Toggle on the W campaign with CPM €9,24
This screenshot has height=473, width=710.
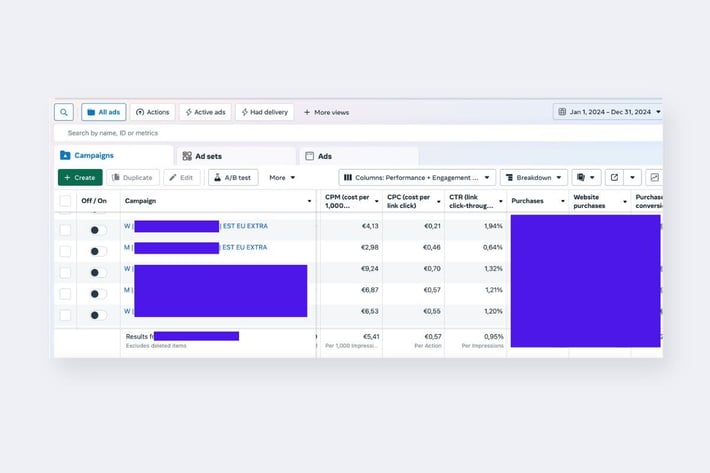pyautogui.click(x=98, y=272)
